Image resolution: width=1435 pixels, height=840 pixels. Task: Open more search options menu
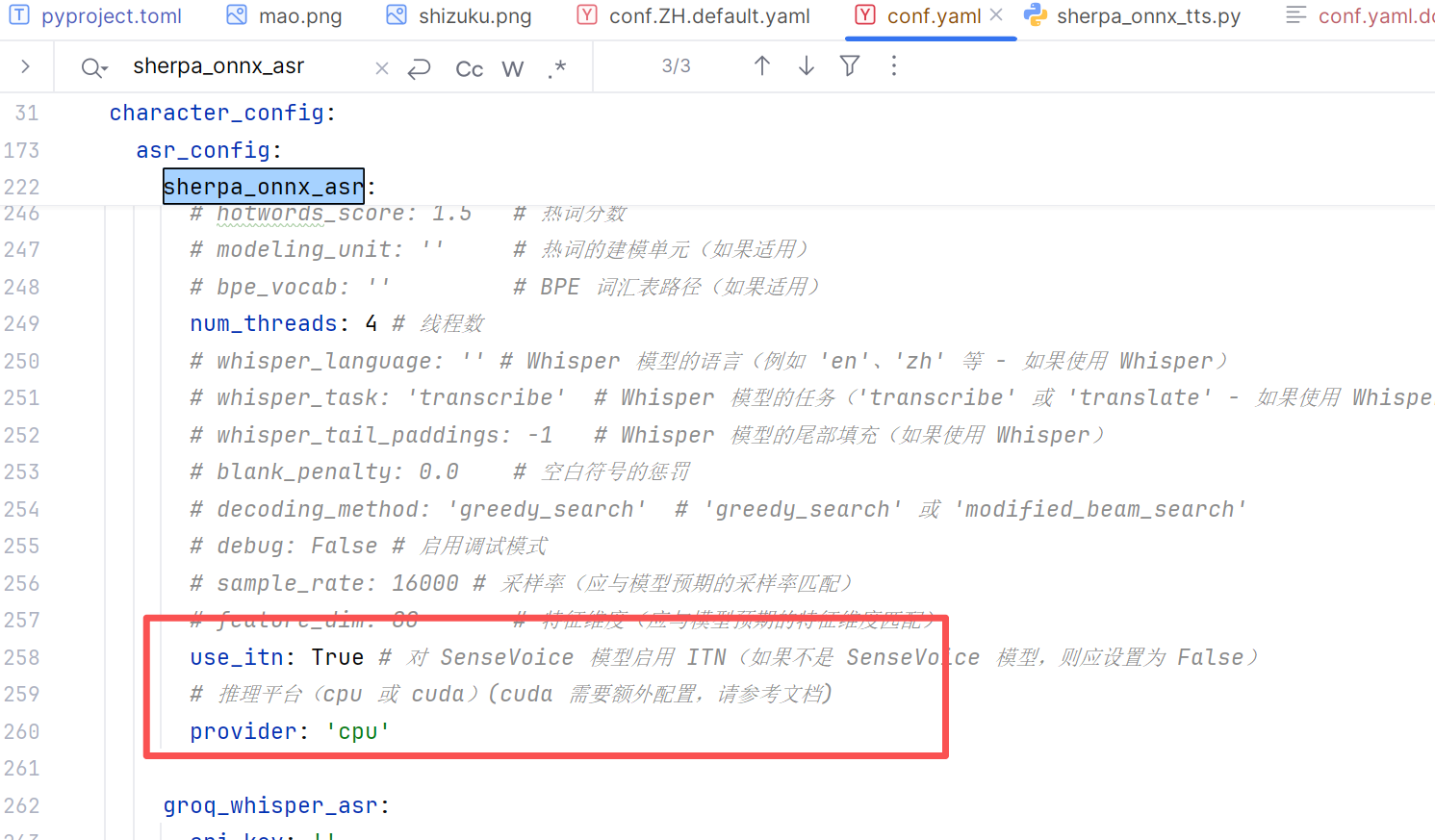[894, 65]
